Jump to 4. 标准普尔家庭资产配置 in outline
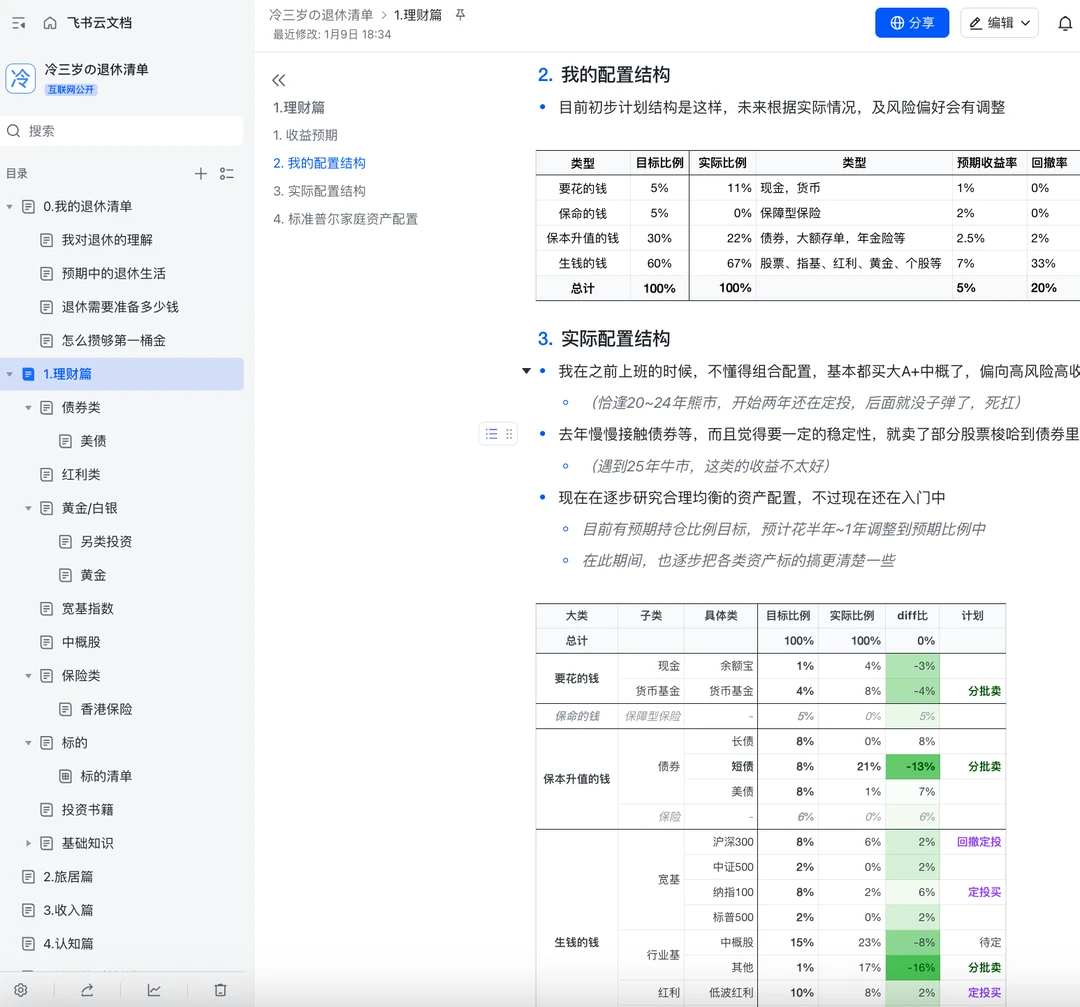Image resolution: width=1080 pixels, height=1007 pixels. coord(346,219)
